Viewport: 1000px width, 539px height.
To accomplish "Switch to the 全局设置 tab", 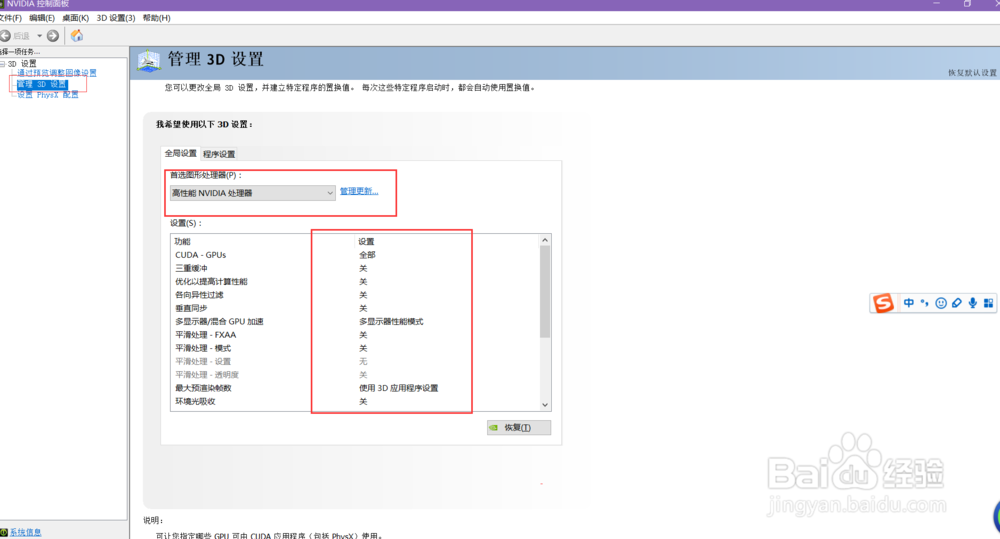I will 180,153.
